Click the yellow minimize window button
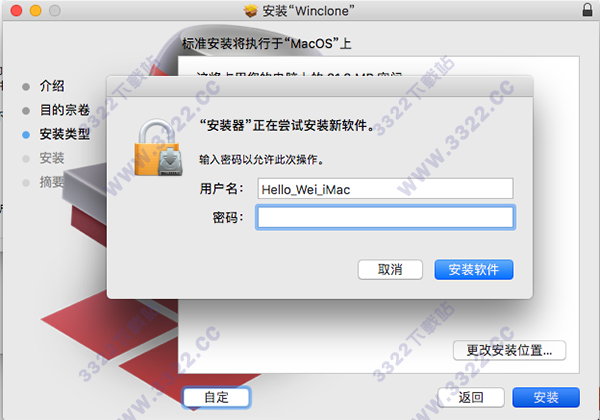 click(x=36, y=10)
